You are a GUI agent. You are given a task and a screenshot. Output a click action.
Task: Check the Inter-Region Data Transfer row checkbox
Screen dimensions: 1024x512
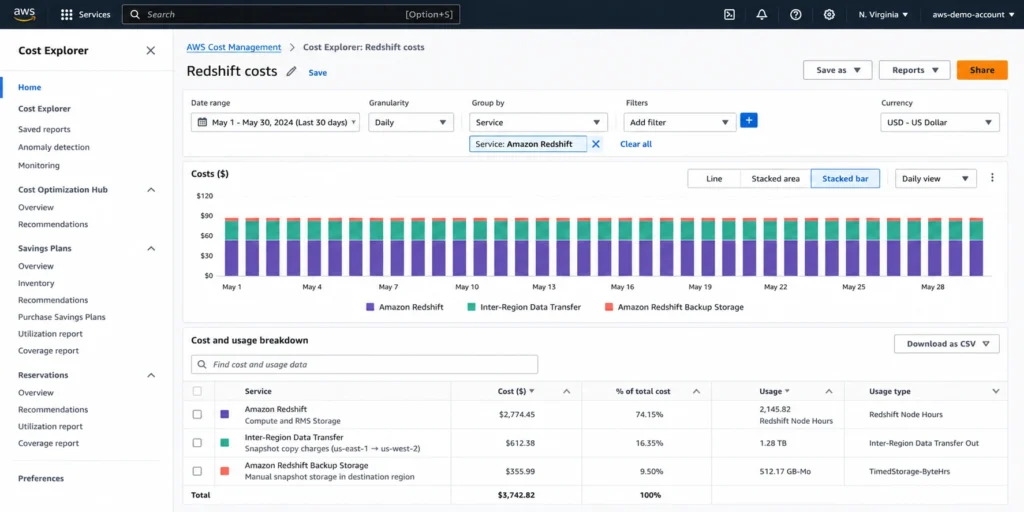click(197, 443)
